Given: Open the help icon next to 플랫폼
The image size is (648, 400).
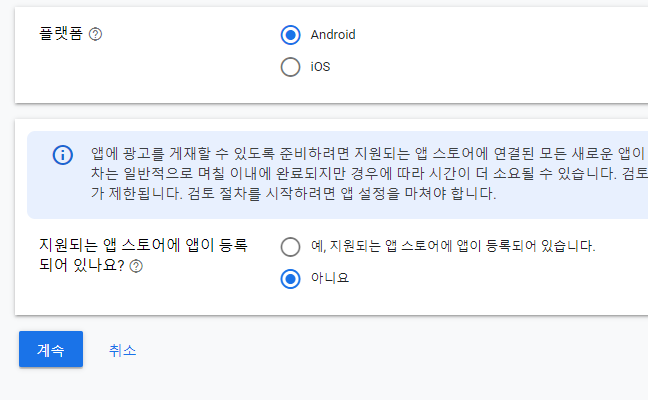Looking at the screenshot, I should (95, 34).
